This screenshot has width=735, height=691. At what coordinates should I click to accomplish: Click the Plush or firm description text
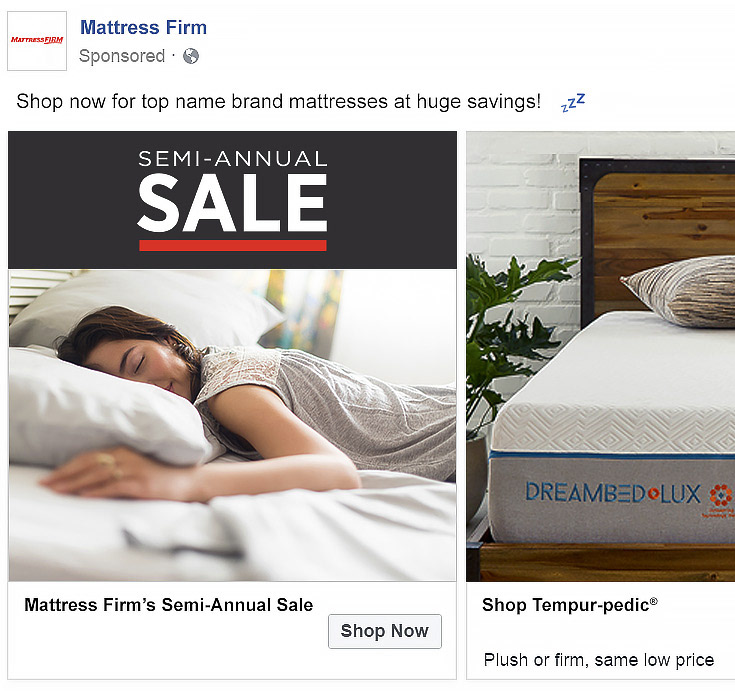(599, 660)
